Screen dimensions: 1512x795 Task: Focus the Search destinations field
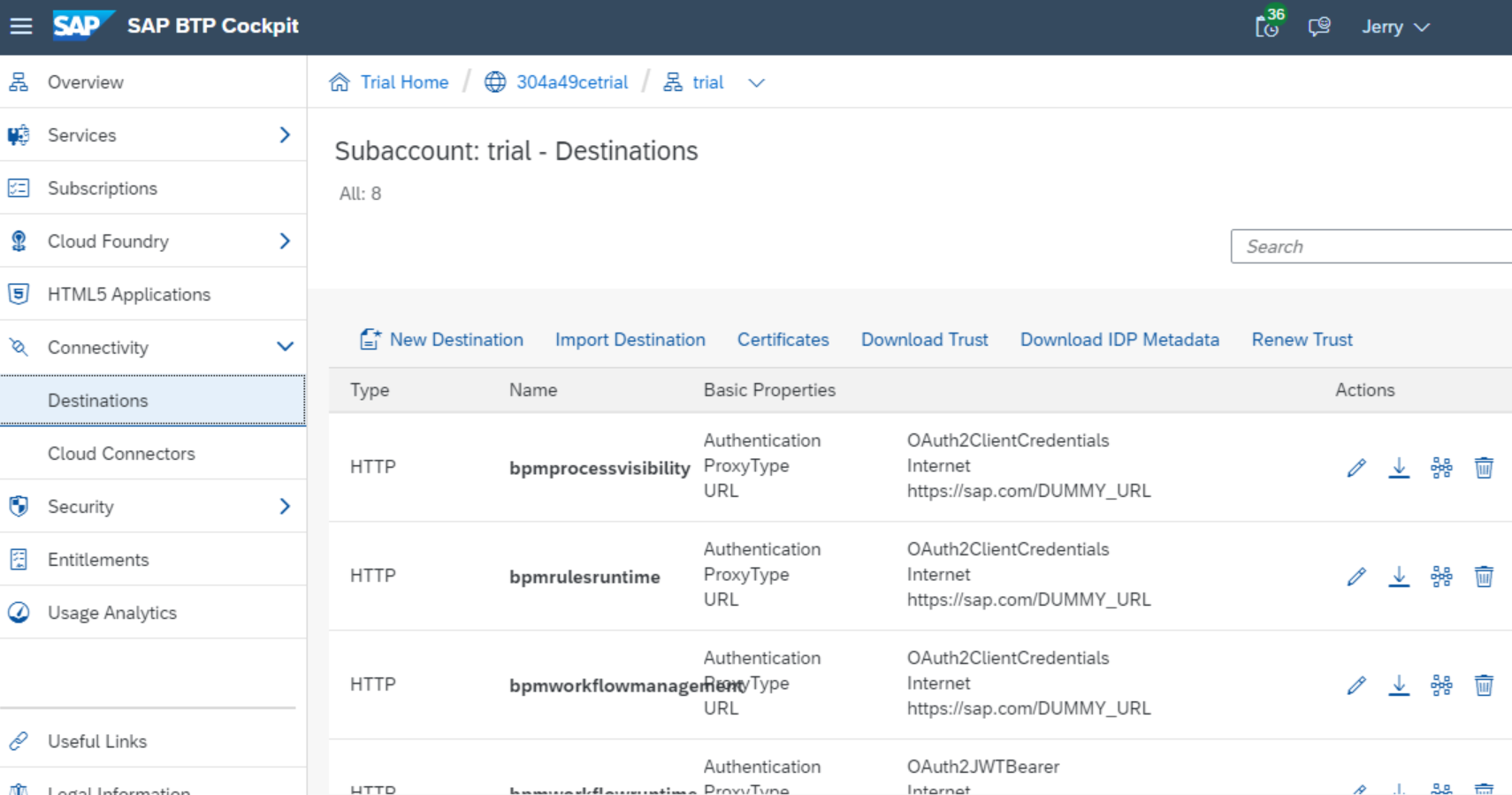[x=1371, y=247]
